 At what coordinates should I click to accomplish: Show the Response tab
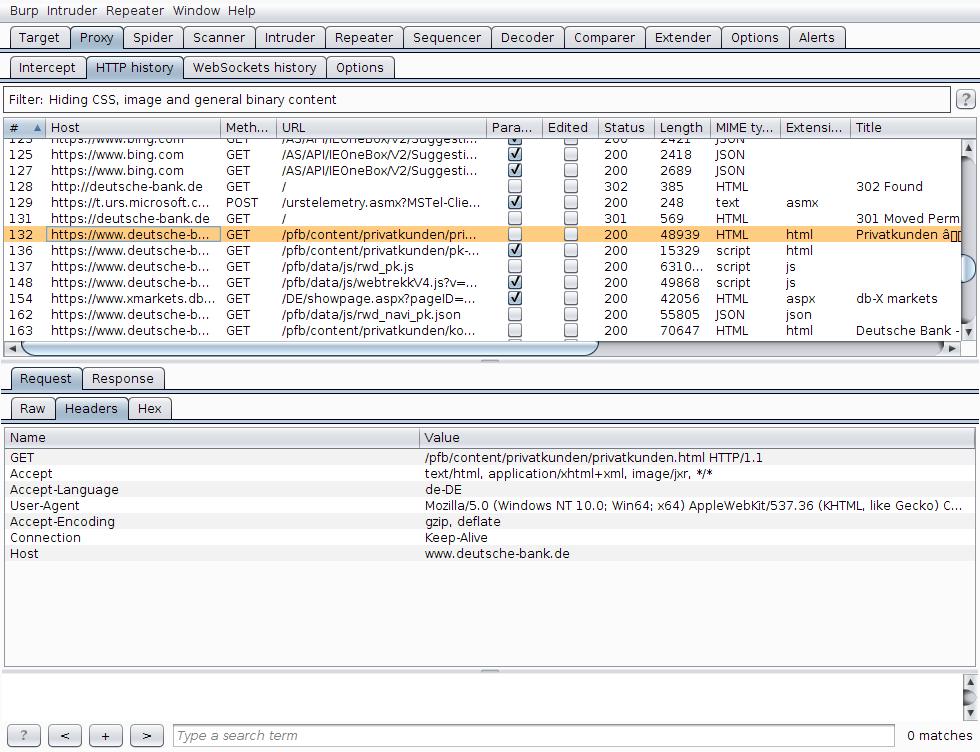(x=123, y=379)
